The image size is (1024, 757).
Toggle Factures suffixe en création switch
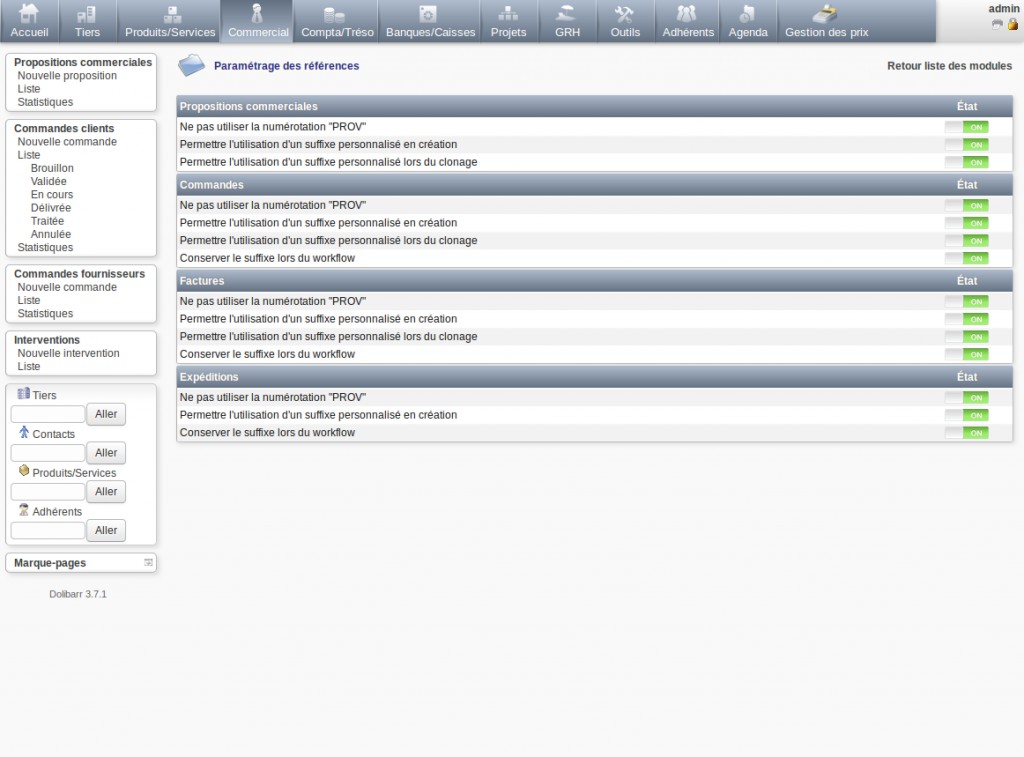(967, 319)
